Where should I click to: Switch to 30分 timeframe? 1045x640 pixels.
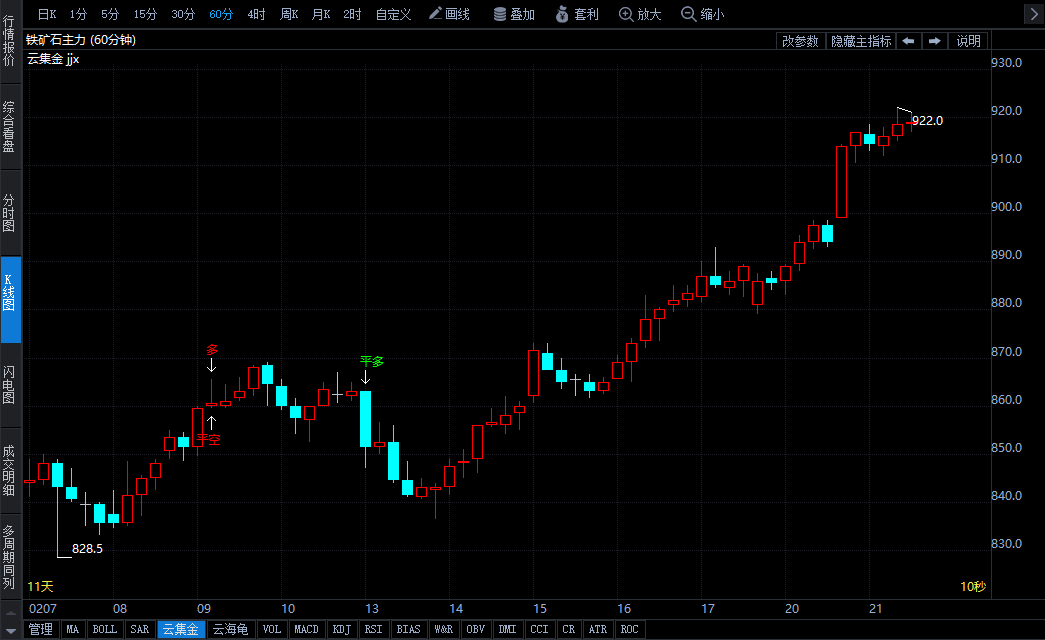click(183, 14)
